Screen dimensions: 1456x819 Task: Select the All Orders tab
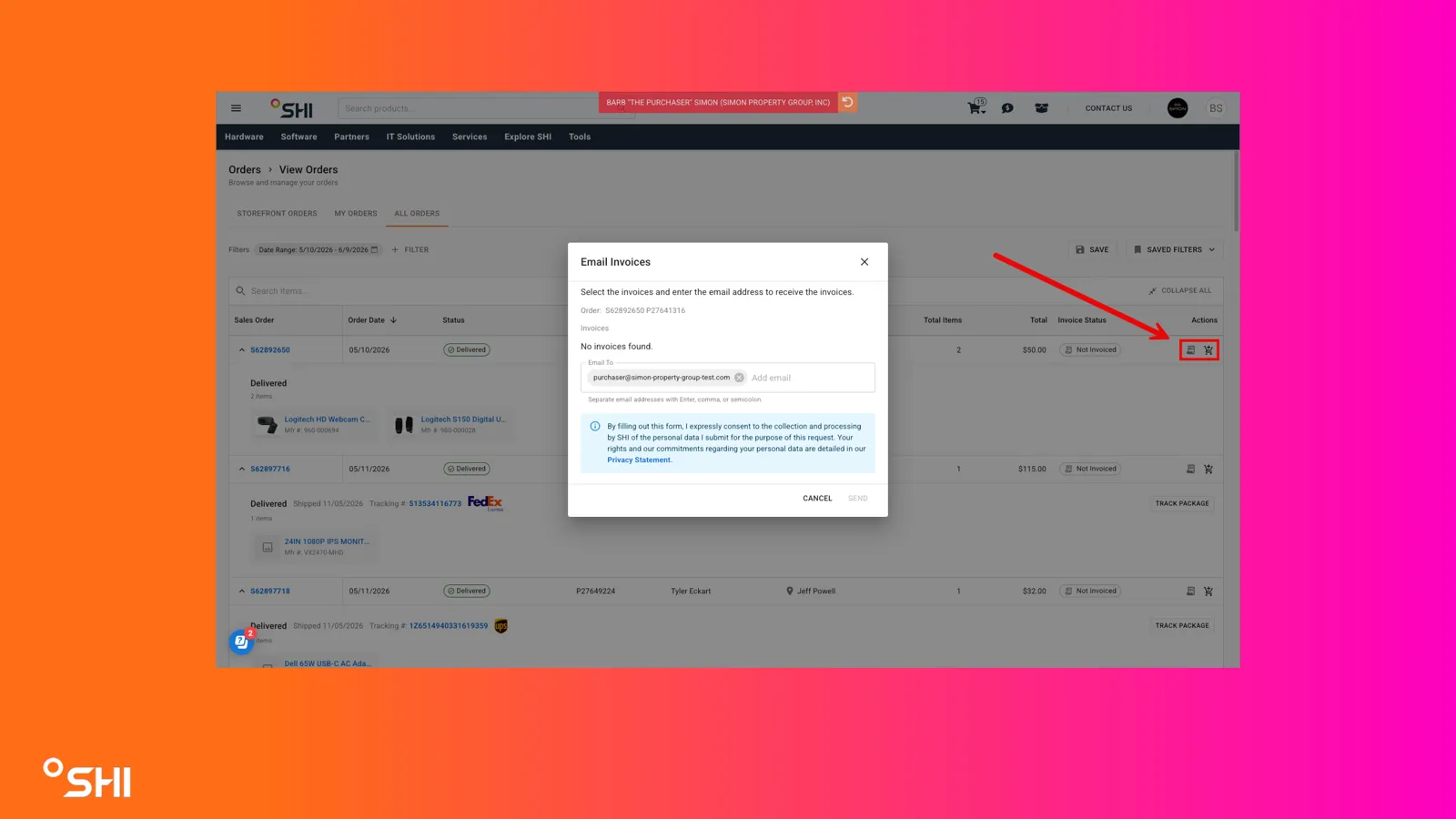pos(417,214)
